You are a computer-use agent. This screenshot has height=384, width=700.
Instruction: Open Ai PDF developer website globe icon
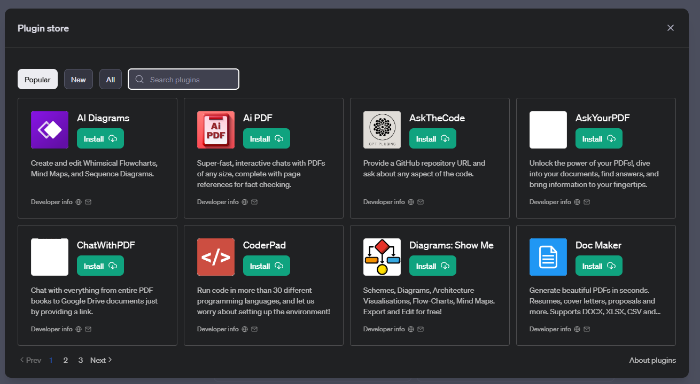coord(245,202)
